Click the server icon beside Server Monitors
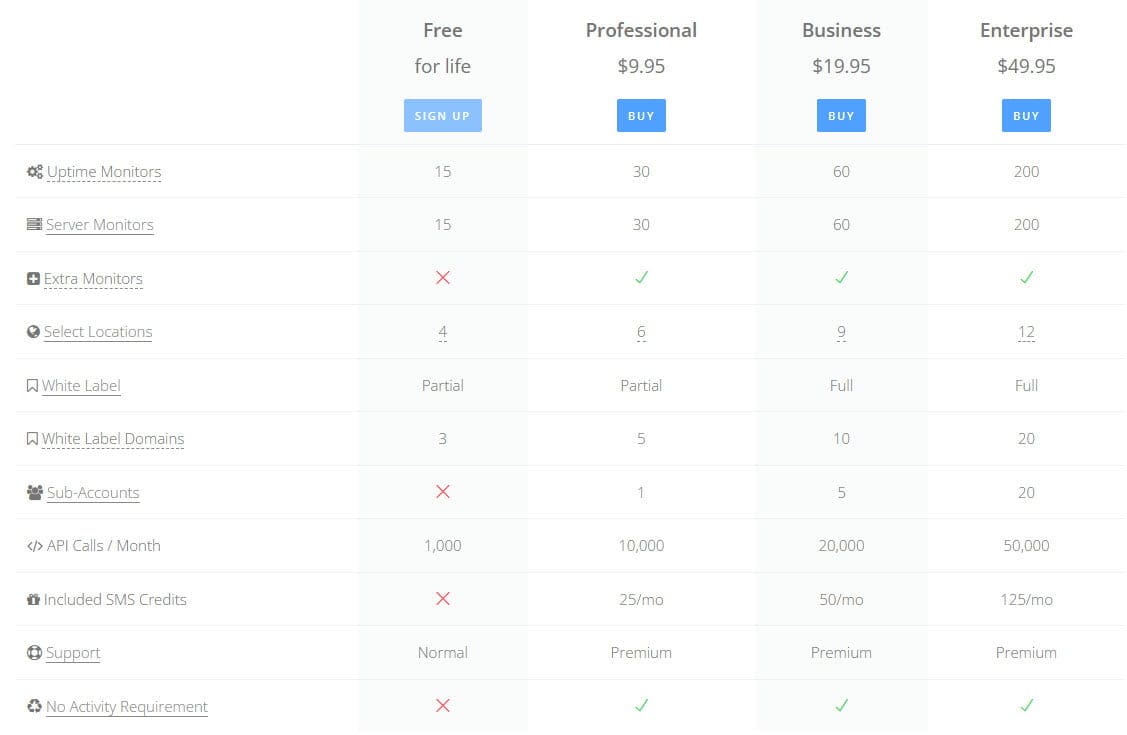This screenshot has height=735, width=1127. click(x=32, y=224)
